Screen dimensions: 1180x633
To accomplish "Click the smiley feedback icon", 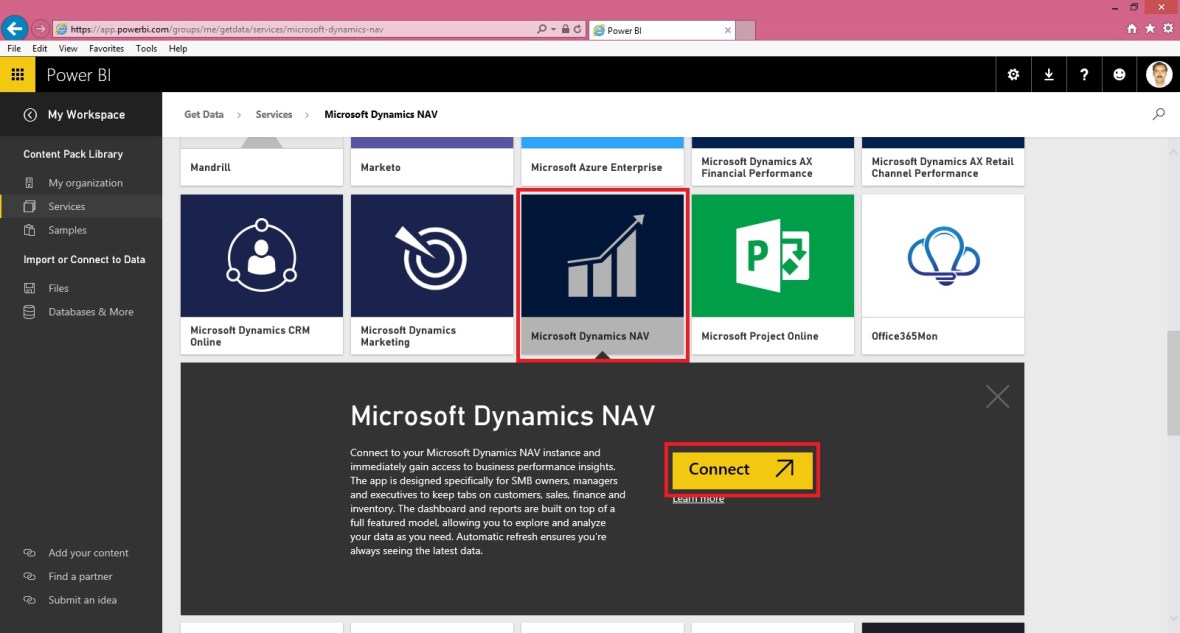I will pos(1119,74).
